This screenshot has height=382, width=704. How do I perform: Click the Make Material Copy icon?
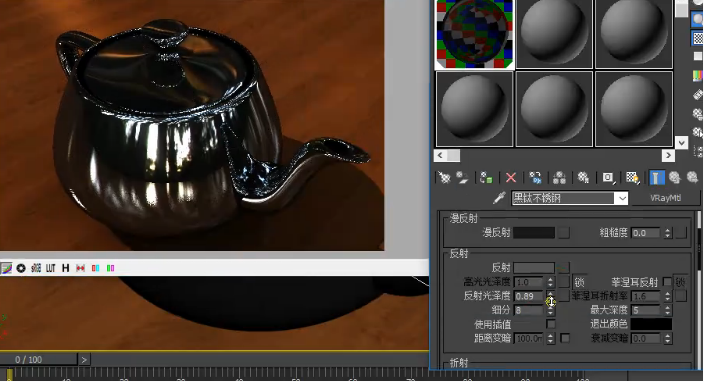click(535, 178)
